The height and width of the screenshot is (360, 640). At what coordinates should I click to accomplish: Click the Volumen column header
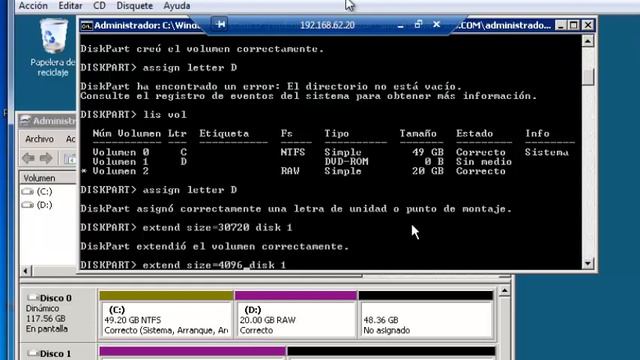(48, 178)
